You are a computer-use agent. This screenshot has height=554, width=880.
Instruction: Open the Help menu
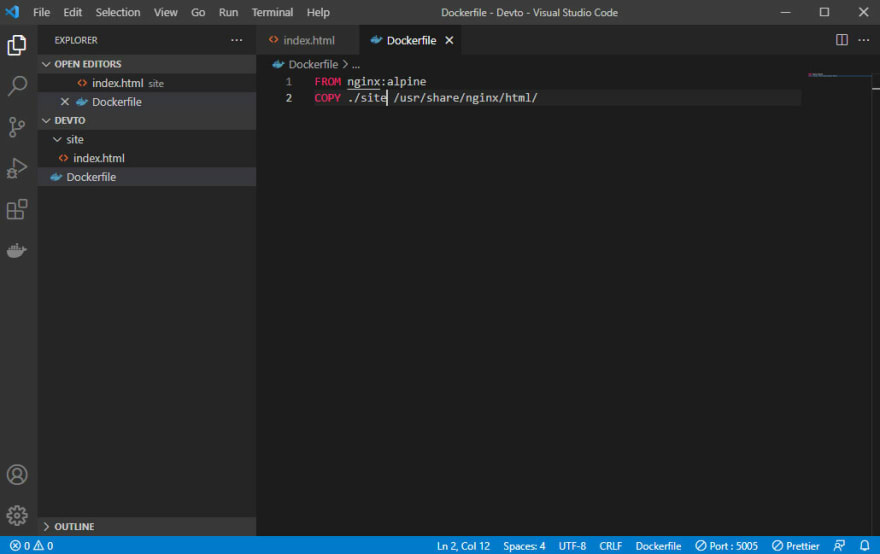point(318,12)
